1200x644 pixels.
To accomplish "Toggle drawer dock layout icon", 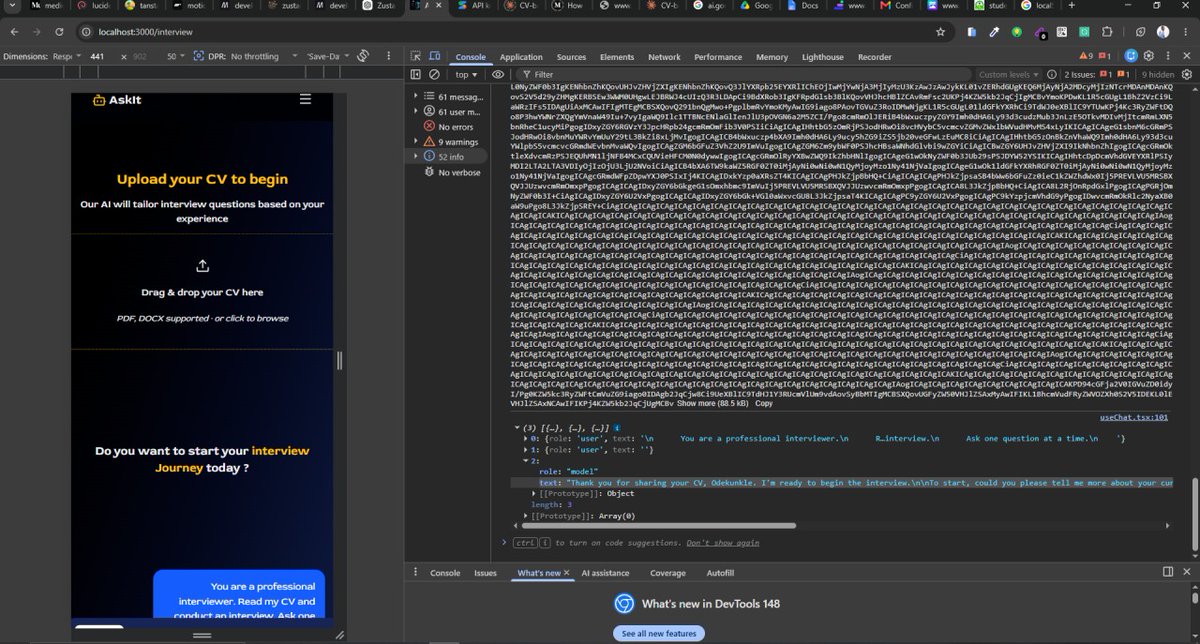I will click(1167, 572).
